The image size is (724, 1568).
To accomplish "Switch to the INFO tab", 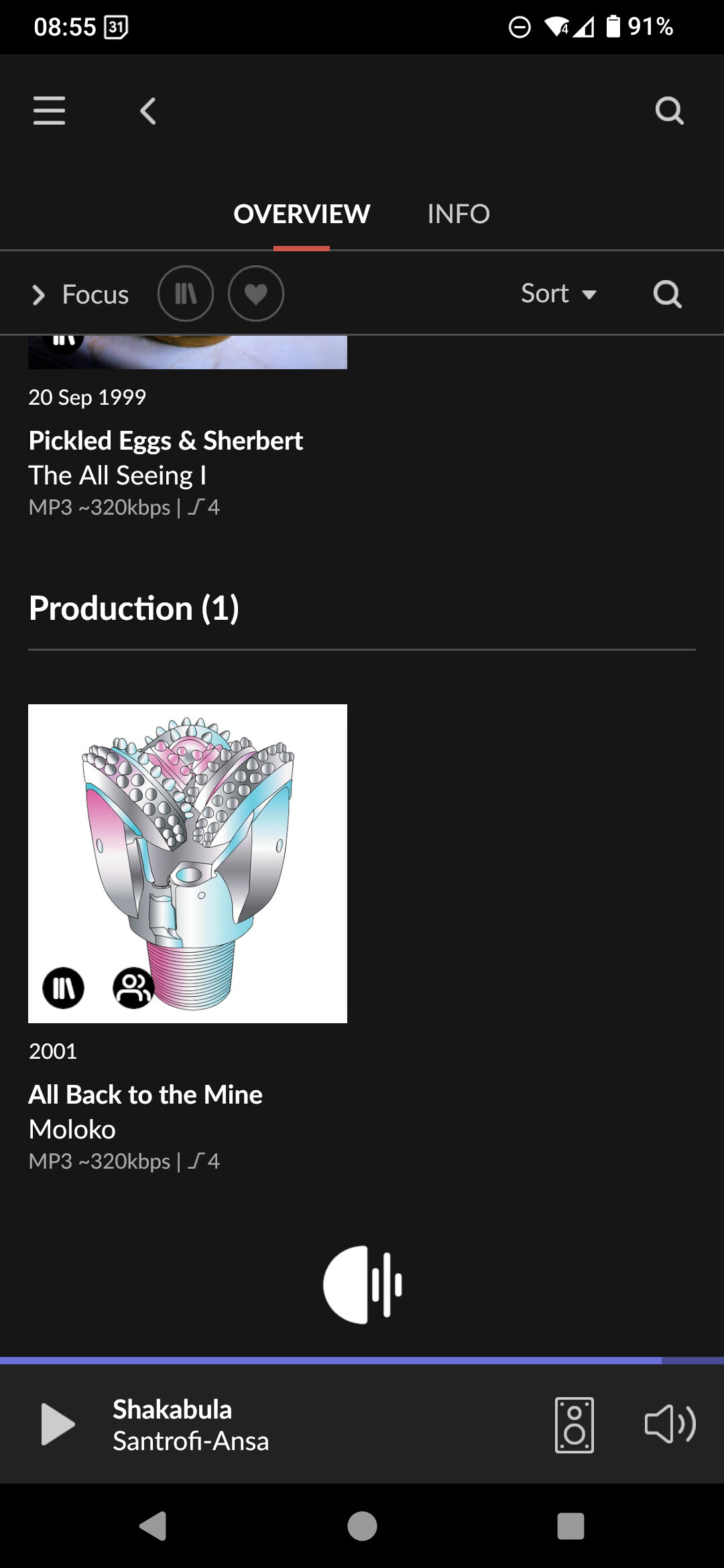I will coord(459,214).
